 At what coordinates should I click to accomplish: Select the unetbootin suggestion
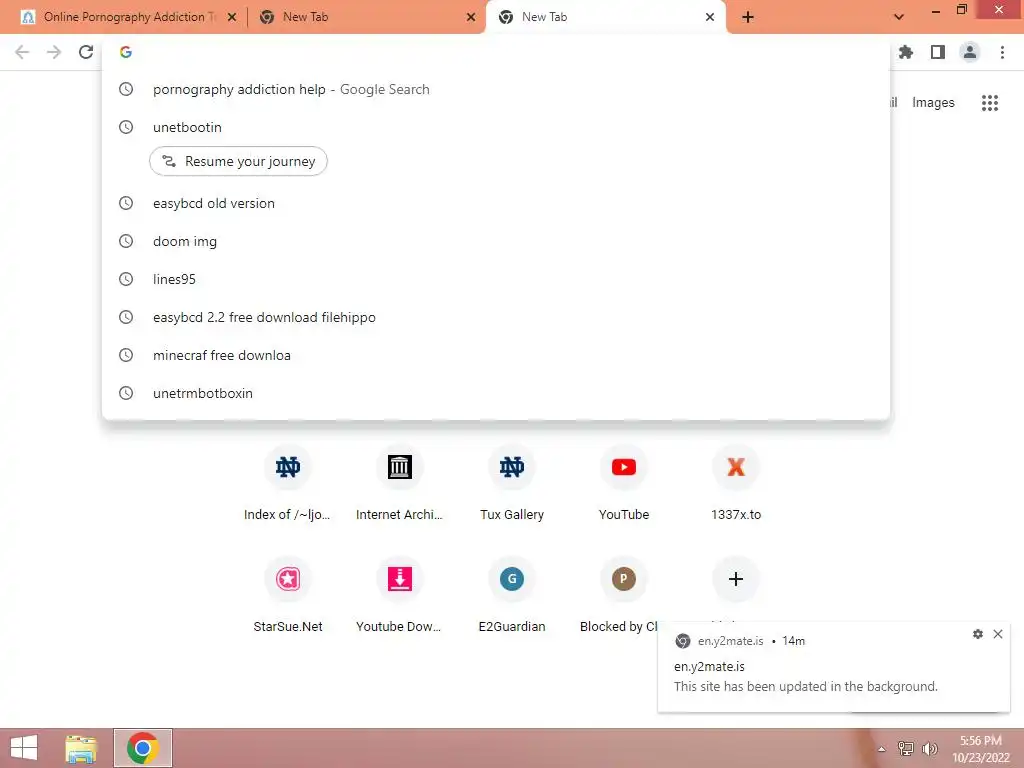[496, 127]
